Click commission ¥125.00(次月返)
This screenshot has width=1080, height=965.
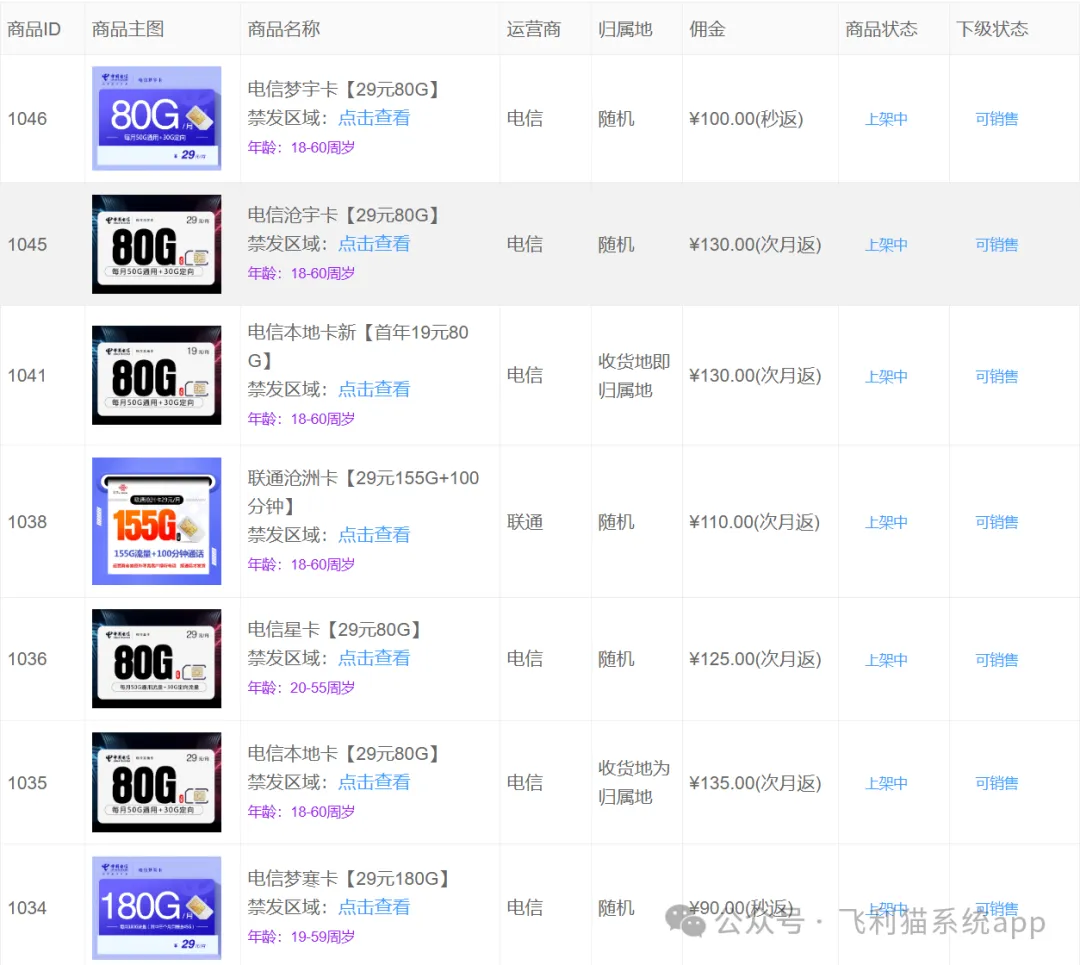tap(755, 659)
